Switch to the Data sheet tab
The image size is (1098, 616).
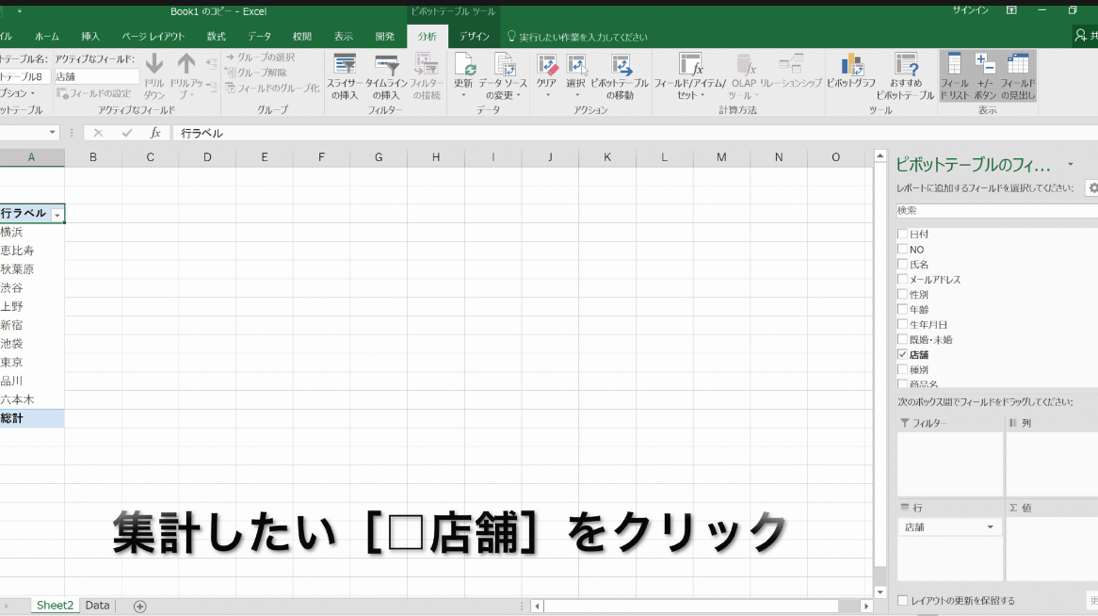pos(97,606)
